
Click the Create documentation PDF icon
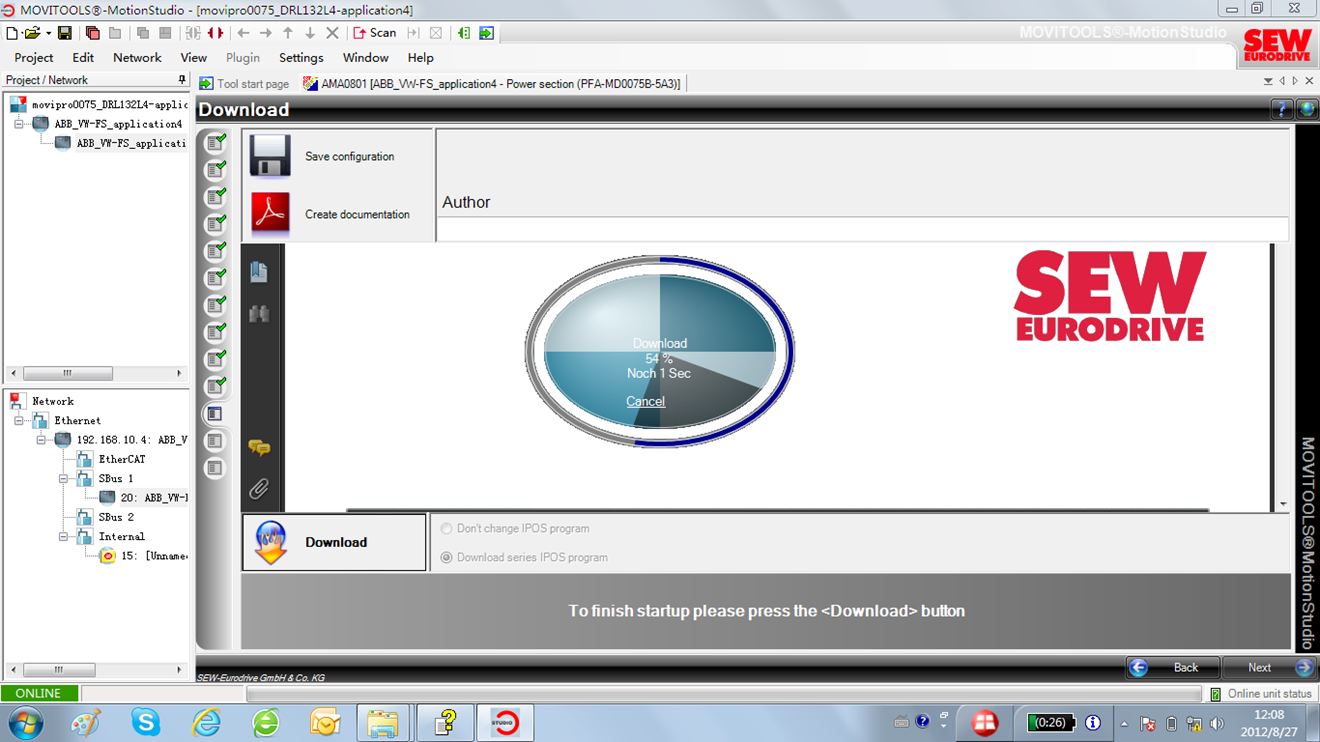pos(270,213)
